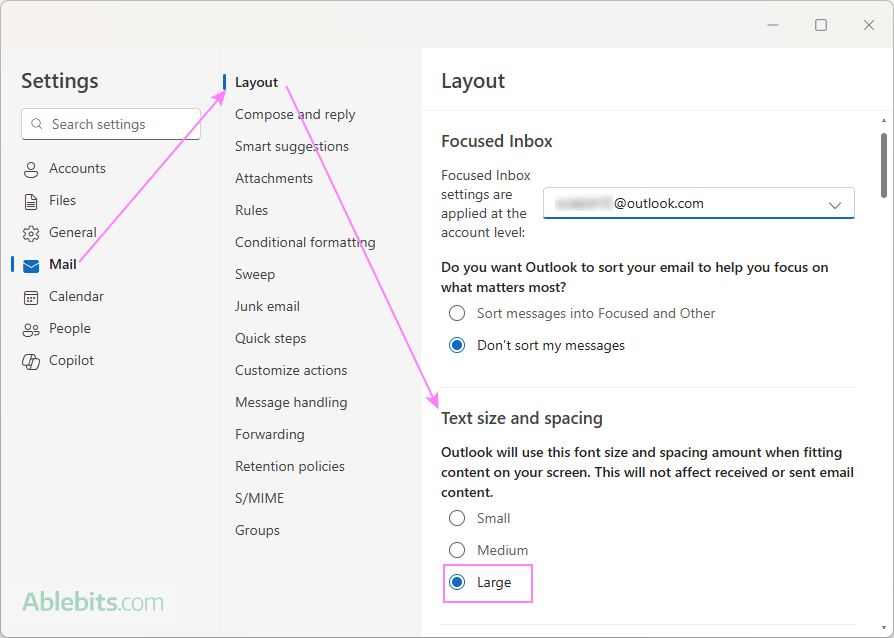The height and width of the screenshot is (638, 894).
Task: Click the scrollbar down arrow
Action: pos(884,628)
